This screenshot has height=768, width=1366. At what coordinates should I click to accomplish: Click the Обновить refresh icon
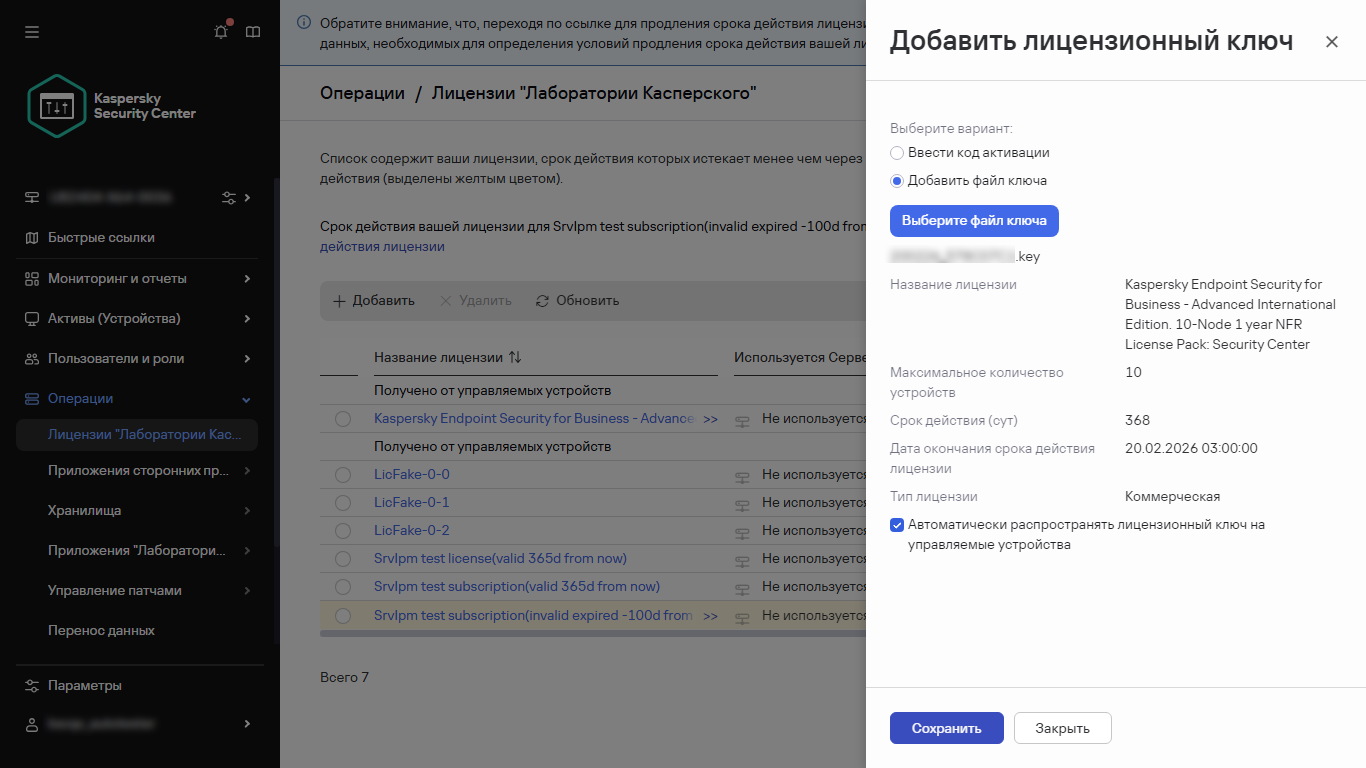pyautogui.click(x=543, y=300)
